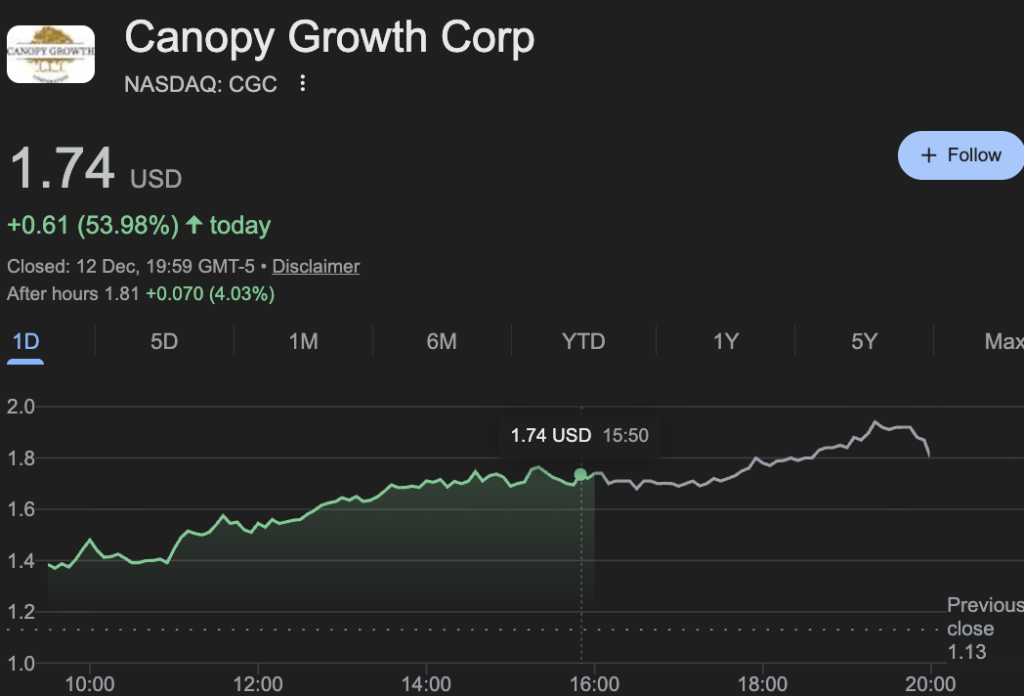Switch to the 5D chart range
The height and width of the screenshot is (696, 1024).
(x=164, y=341)
